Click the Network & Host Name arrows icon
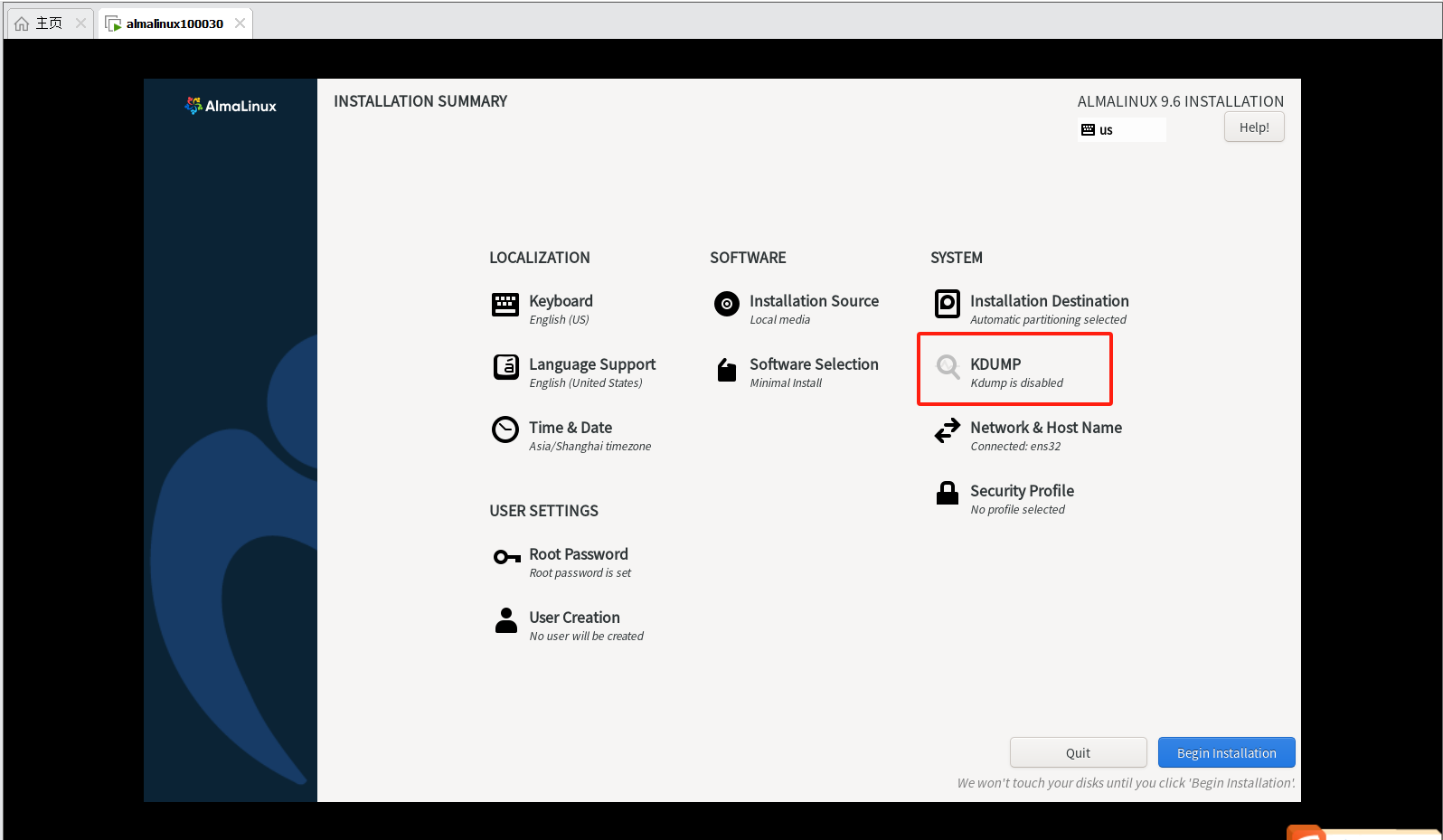The height and width of the screenshot is (840, 1443). [947, 430]
